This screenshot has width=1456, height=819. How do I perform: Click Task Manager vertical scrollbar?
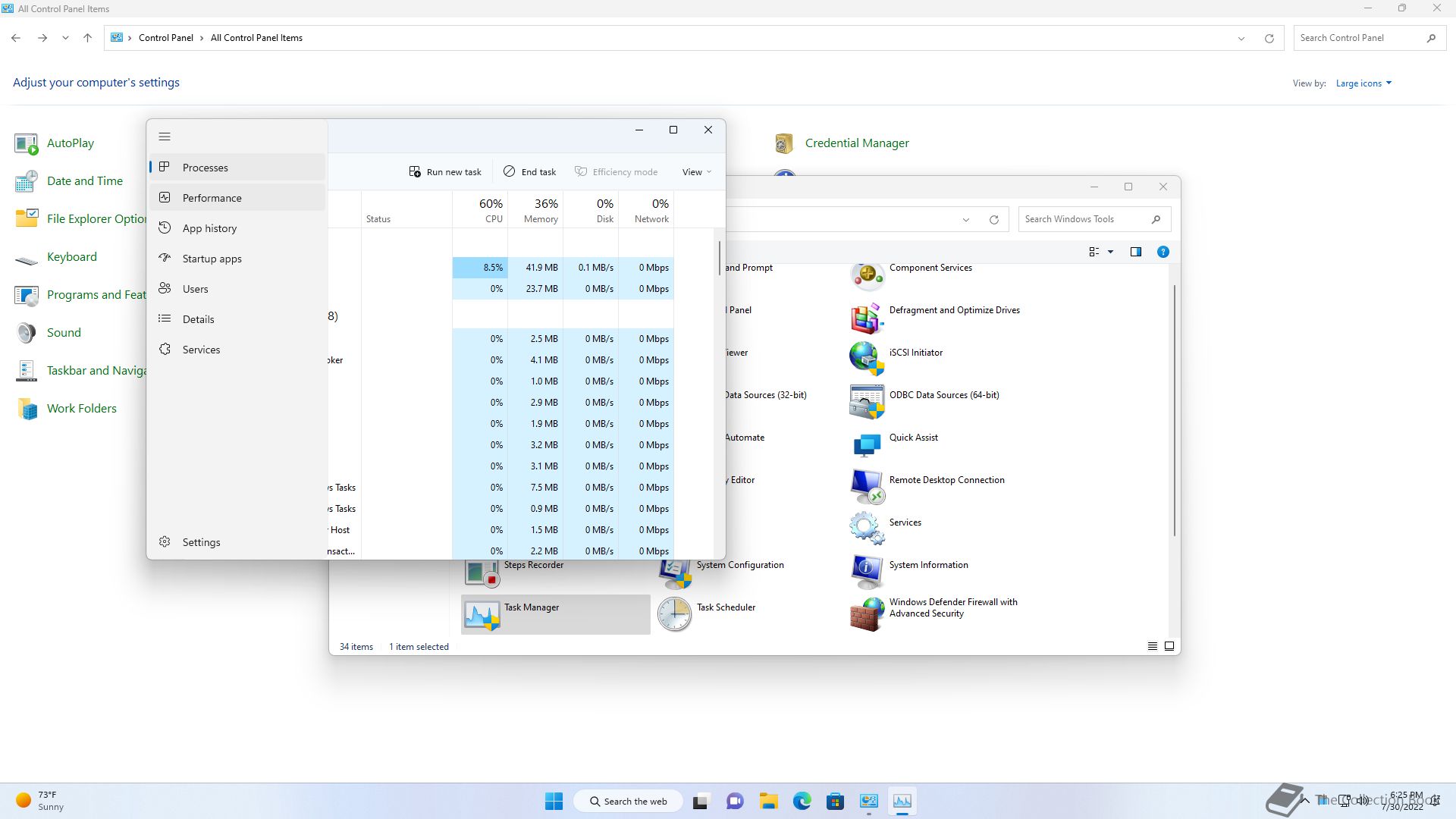pos(720,259)
